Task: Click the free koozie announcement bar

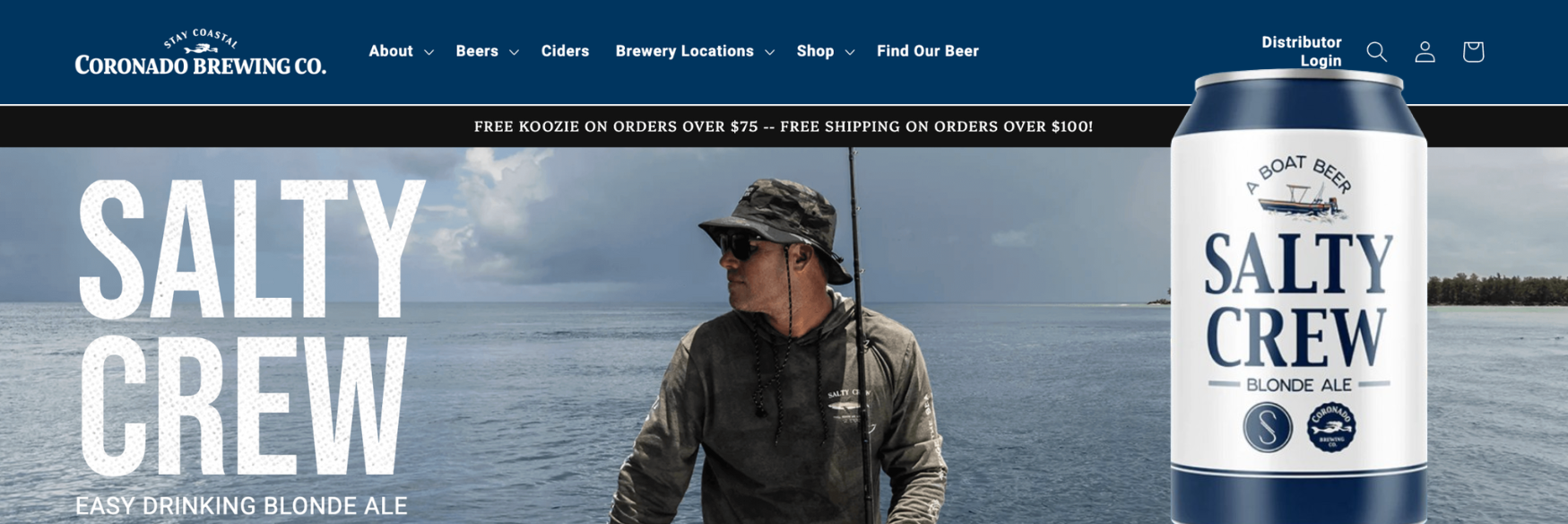Action: click(x=784, y=127)
